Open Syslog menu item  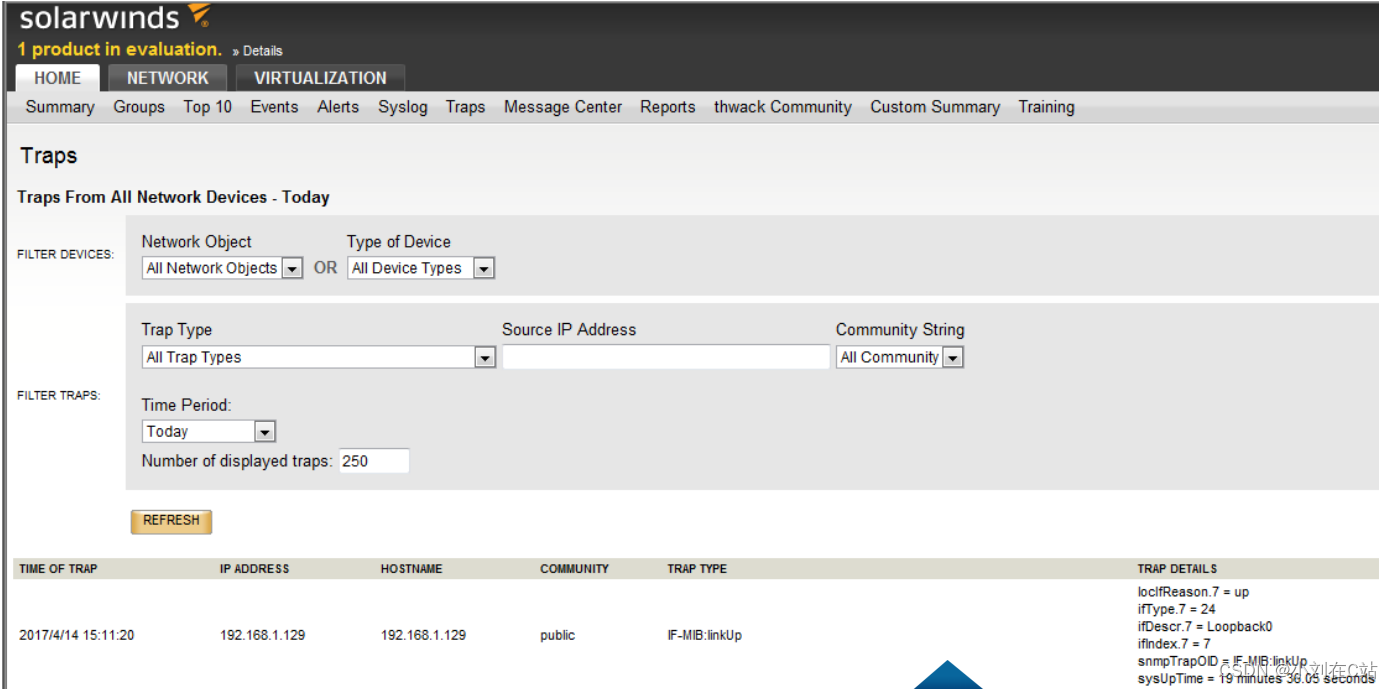pos(403,107)
